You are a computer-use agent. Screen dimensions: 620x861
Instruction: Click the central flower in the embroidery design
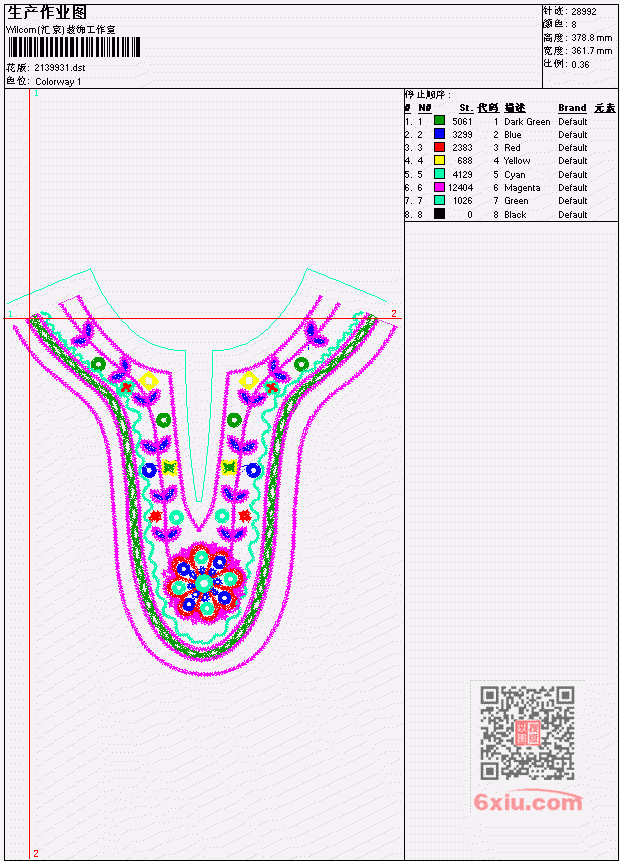[x=204, y=583]
